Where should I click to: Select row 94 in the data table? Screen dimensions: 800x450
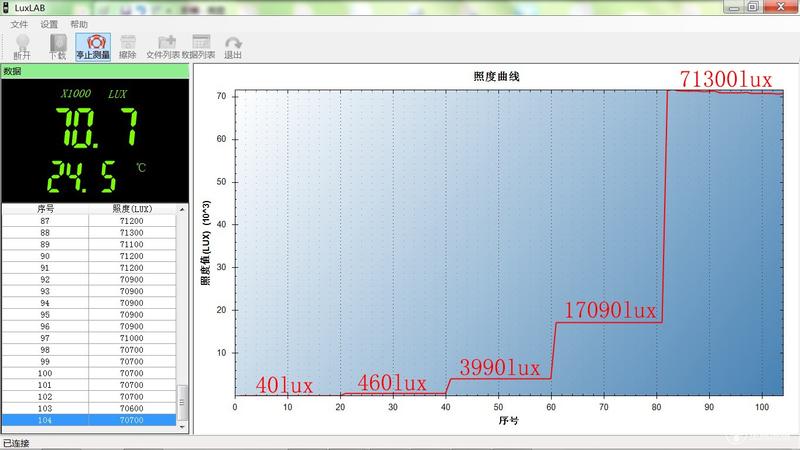[89, 303]
